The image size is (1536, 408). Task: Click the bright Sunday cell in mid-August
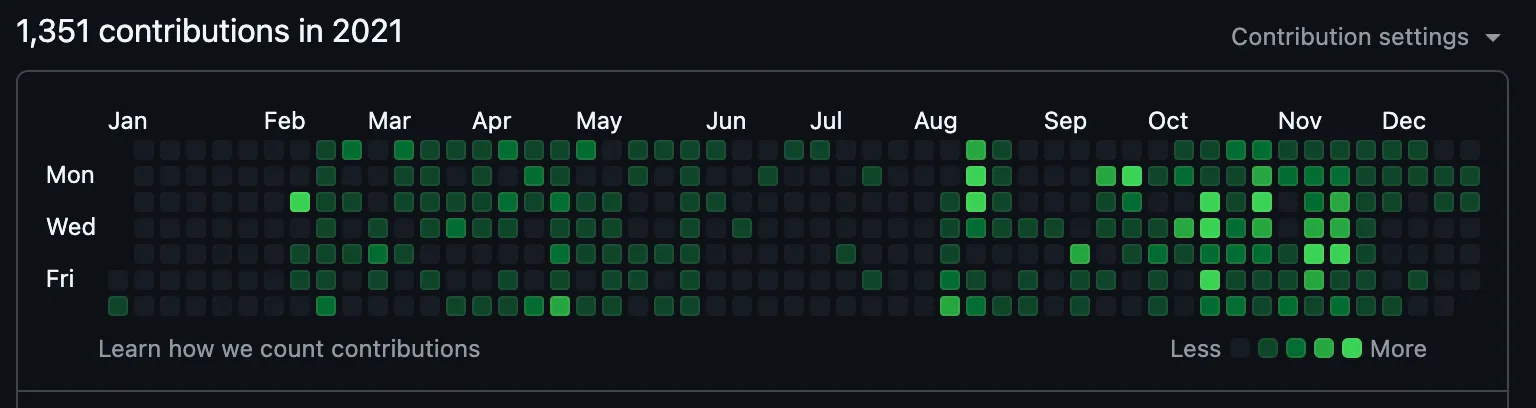[976, 150]
